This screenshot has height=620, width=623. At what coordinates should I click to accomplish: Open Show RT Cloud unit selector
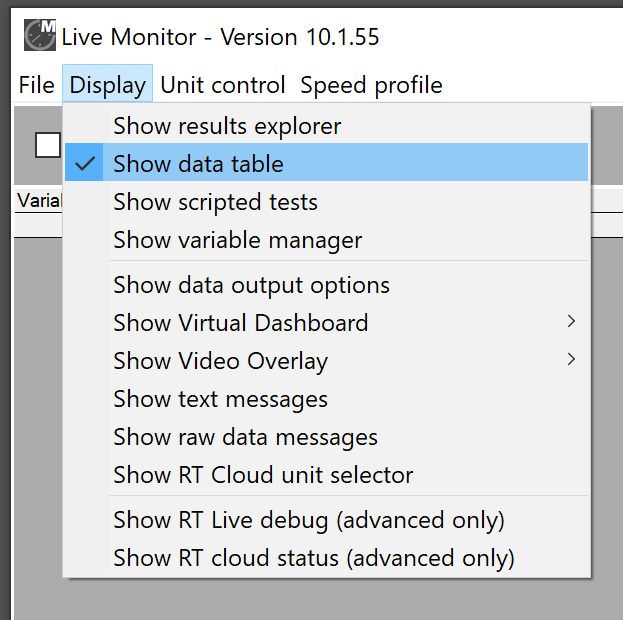click(263, 475)
